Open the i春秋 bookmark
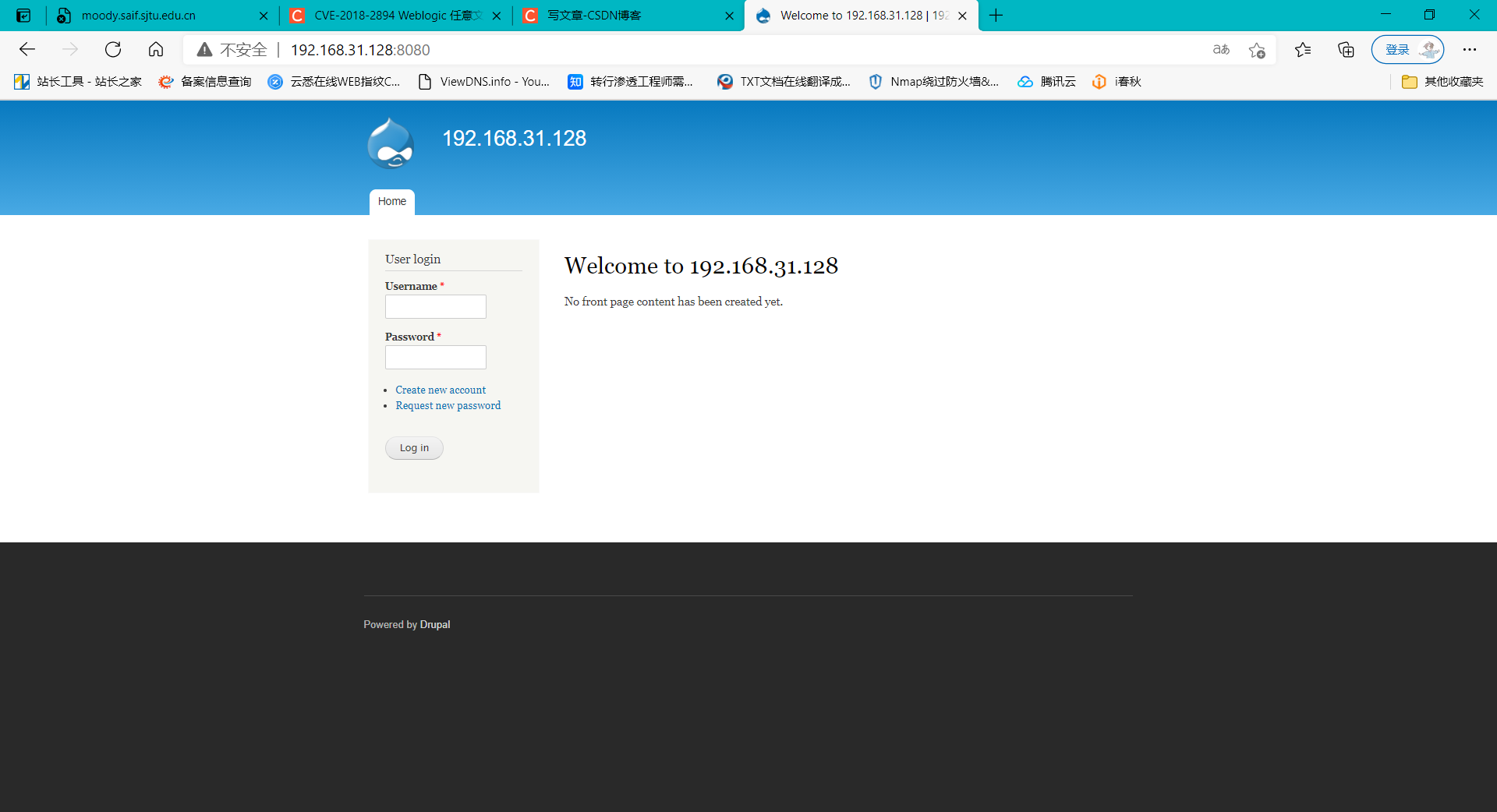 (x=1116, y=81)
